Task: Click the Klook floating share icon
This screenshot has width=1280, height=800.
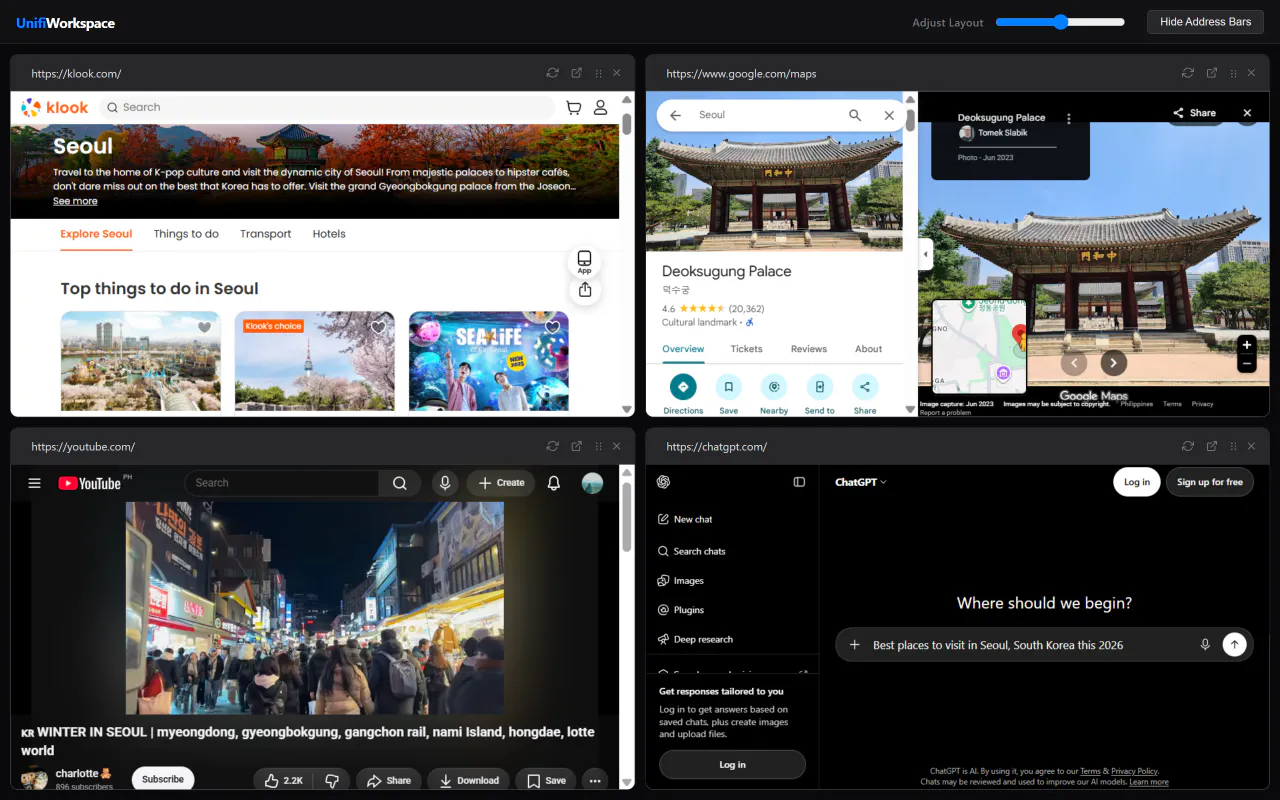Action: (585, 290)
